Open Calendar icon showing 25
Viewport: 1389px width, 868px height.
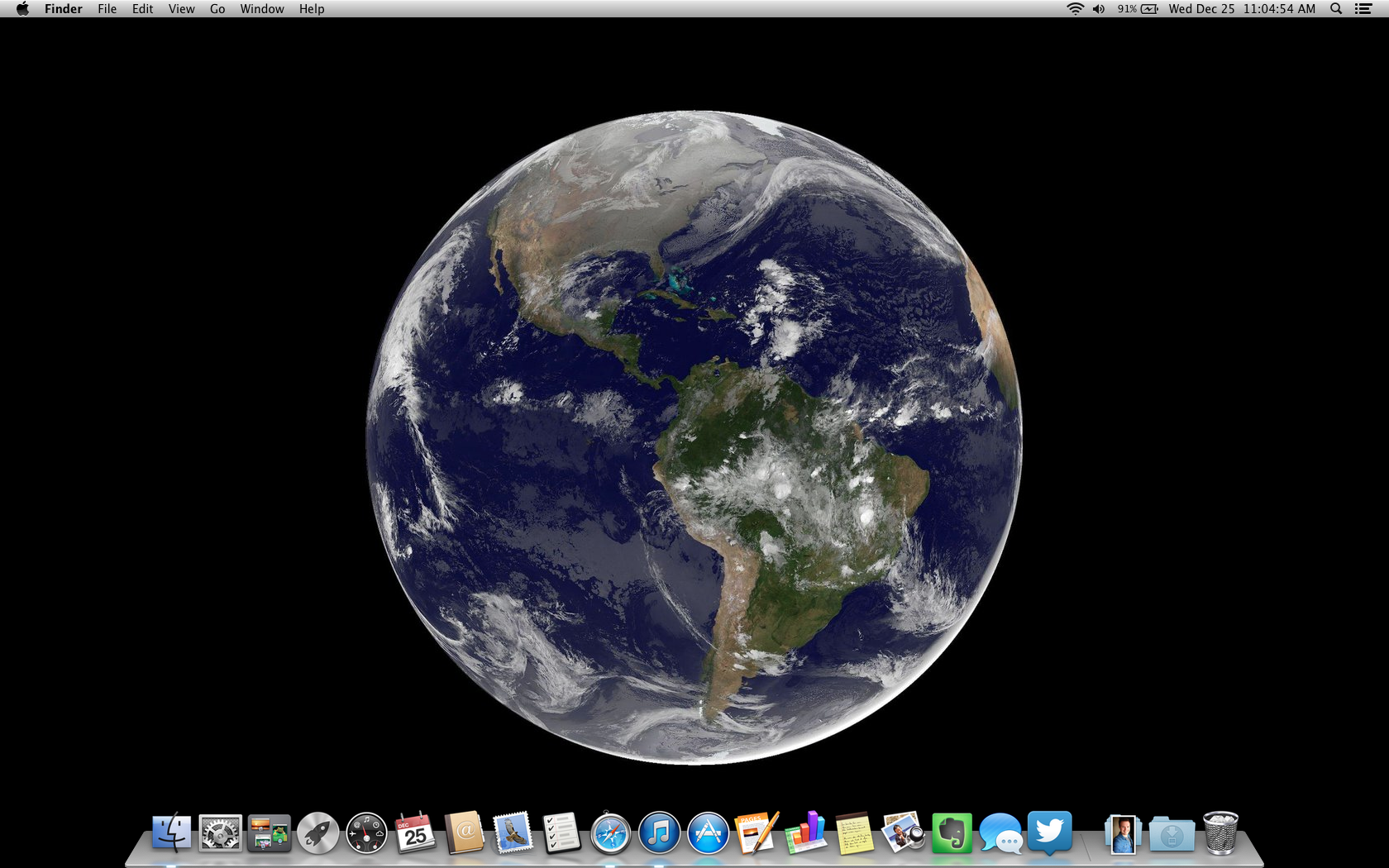[415, 832]
